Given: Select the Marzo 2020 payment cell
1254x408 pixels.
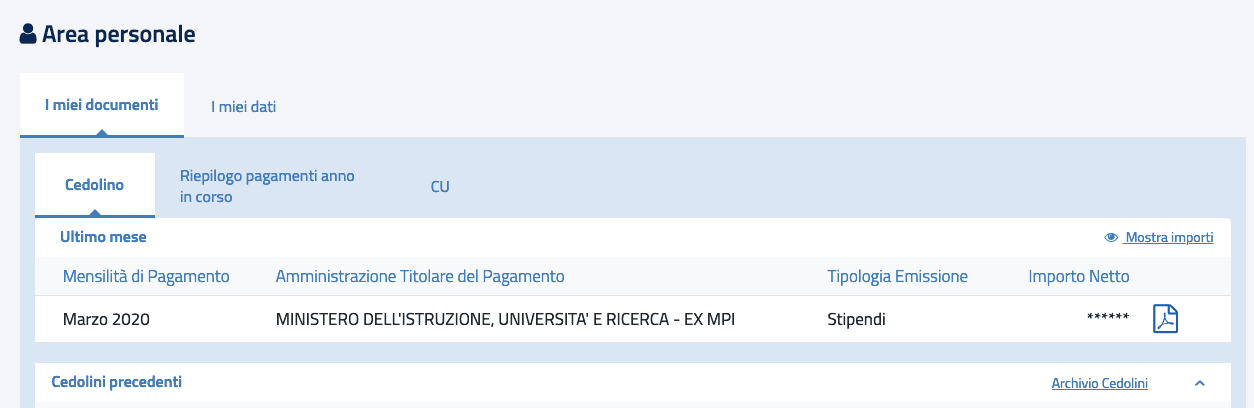Looking at the screenshot, I should click(x=106, y=320).
